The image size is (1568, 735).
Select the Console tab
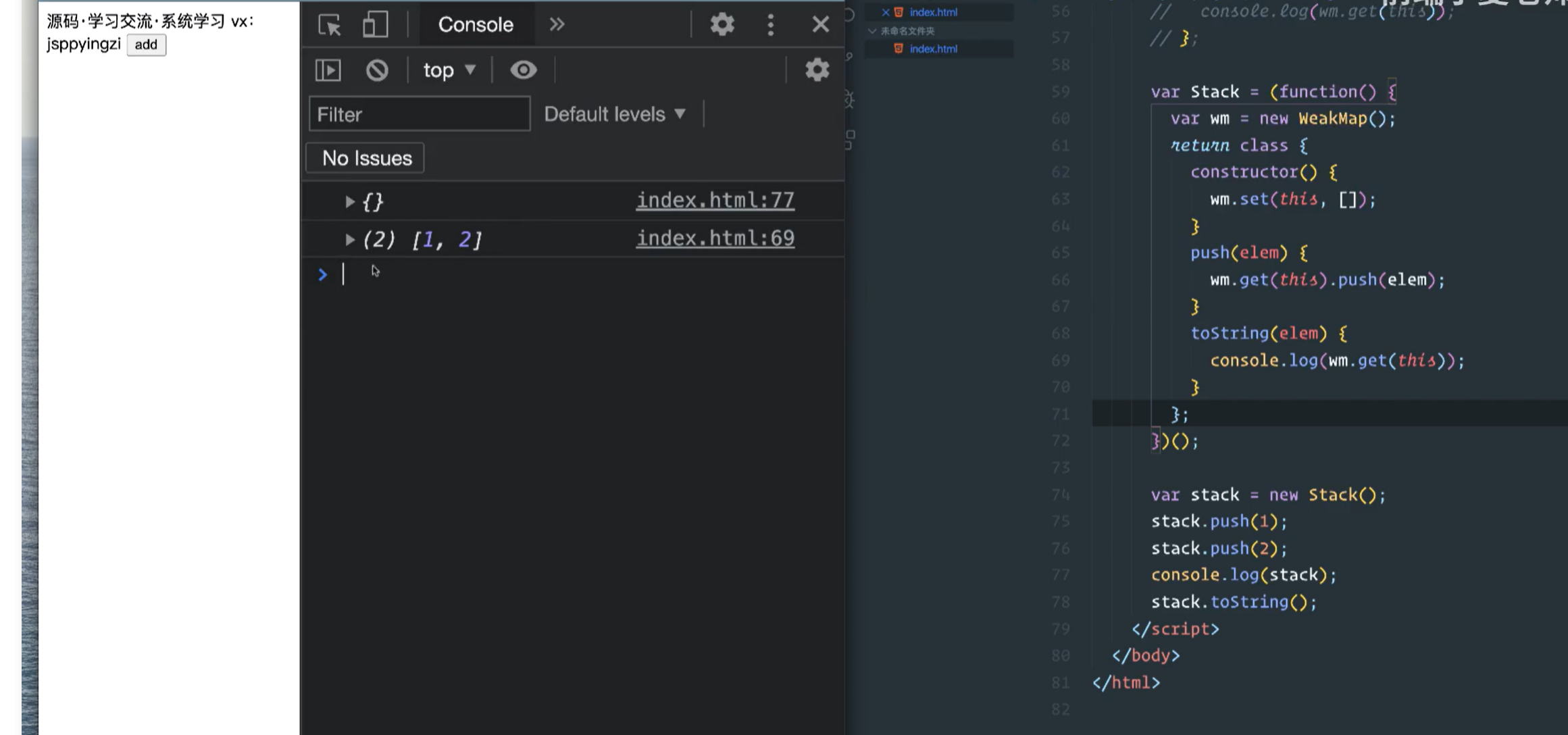(476, 25)
